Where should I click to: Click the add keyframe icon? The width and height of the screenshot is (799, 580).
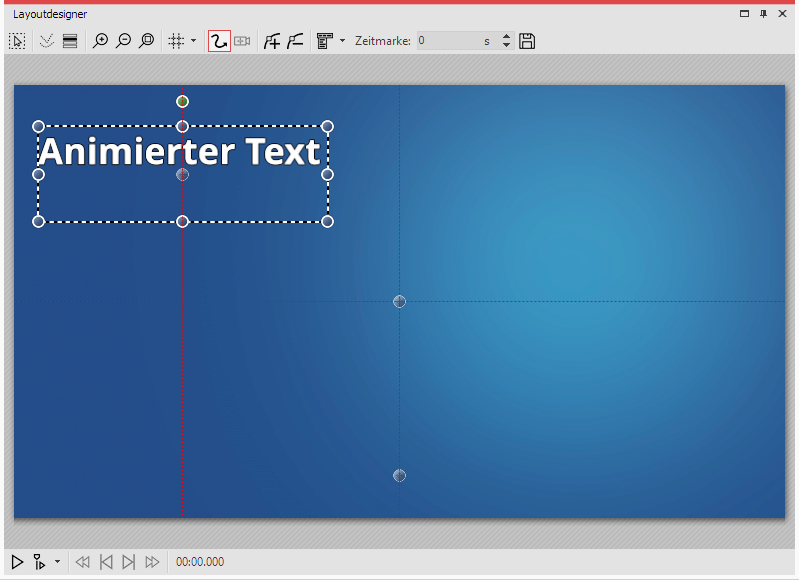[x=271, y=41]
